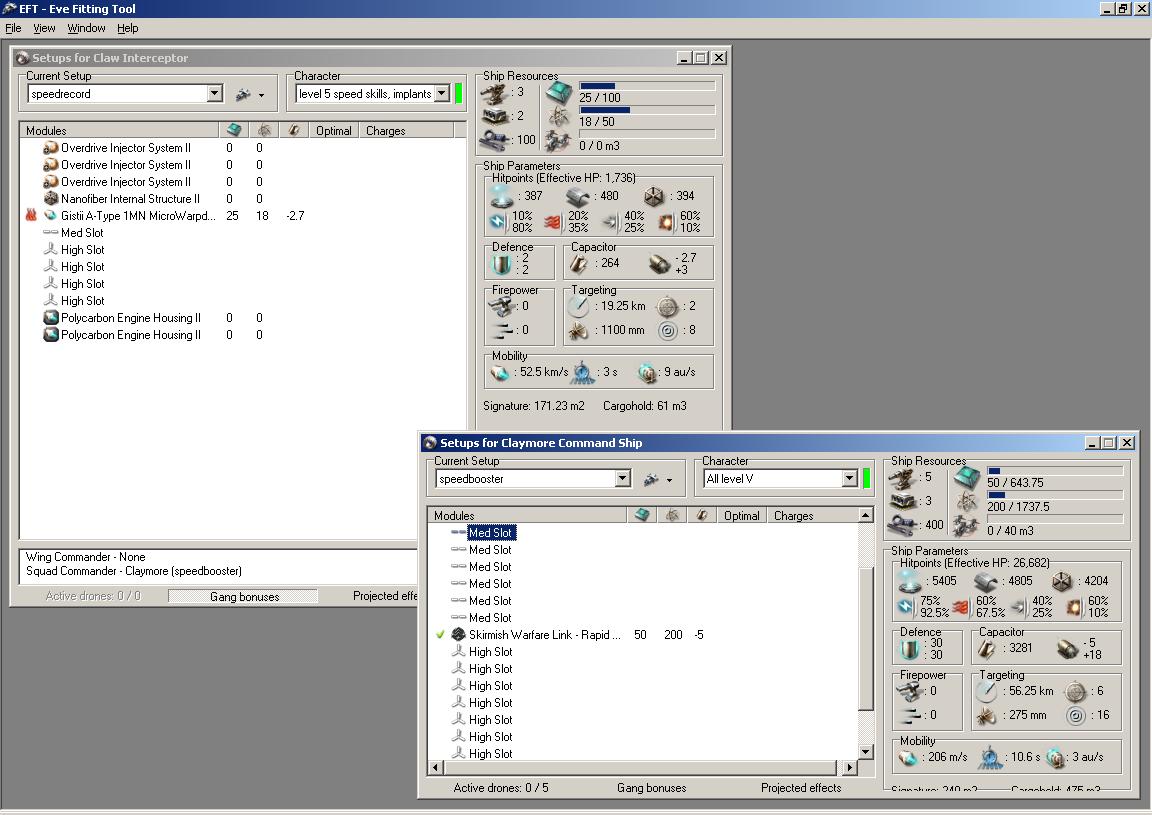The width and height of the screenshot is (1152, 815).
Task: Open the File menu
Action: [13, 28]
